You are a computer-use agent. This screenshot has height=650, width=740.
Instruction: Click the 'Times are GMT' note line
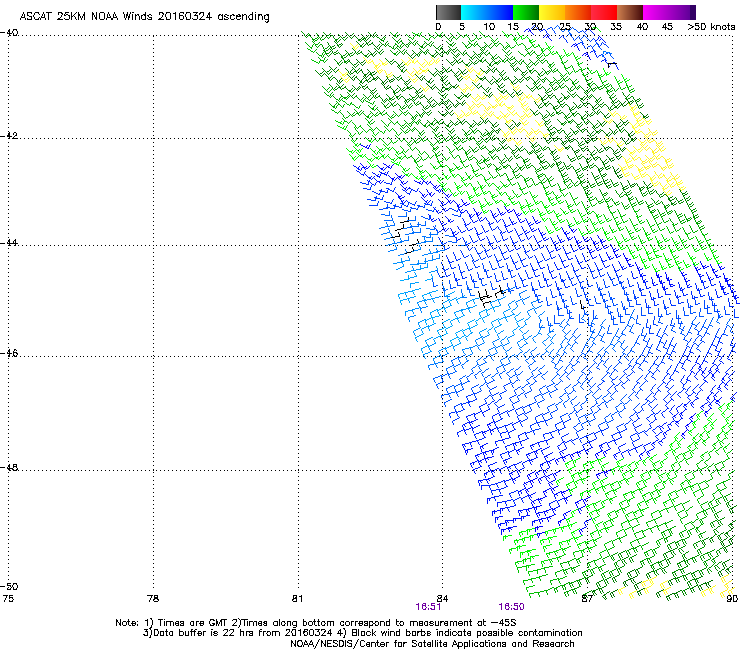tap(316, 623)
